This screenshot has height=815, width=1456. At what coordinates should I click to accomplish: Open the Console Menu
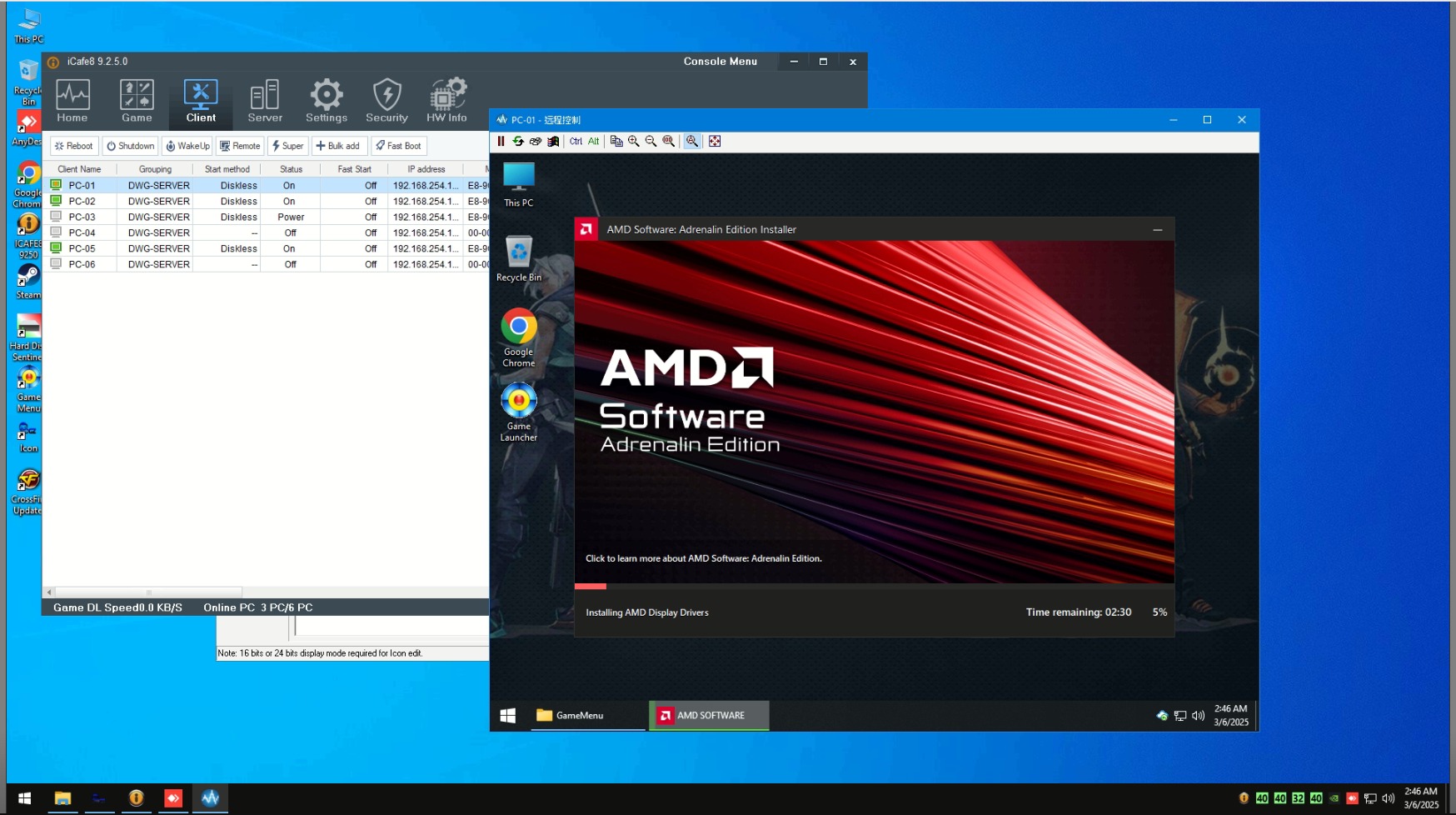pyautogui.click(x=721, y=62)
